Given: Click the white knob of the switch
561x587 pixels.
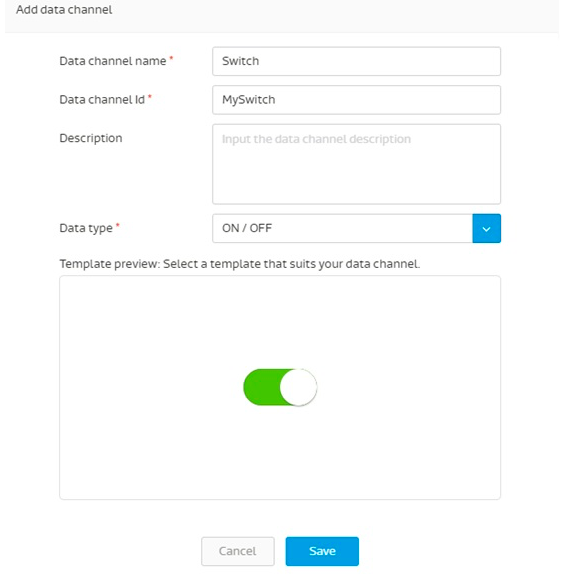Looking at the screenshot, I should tap(298, 387).
